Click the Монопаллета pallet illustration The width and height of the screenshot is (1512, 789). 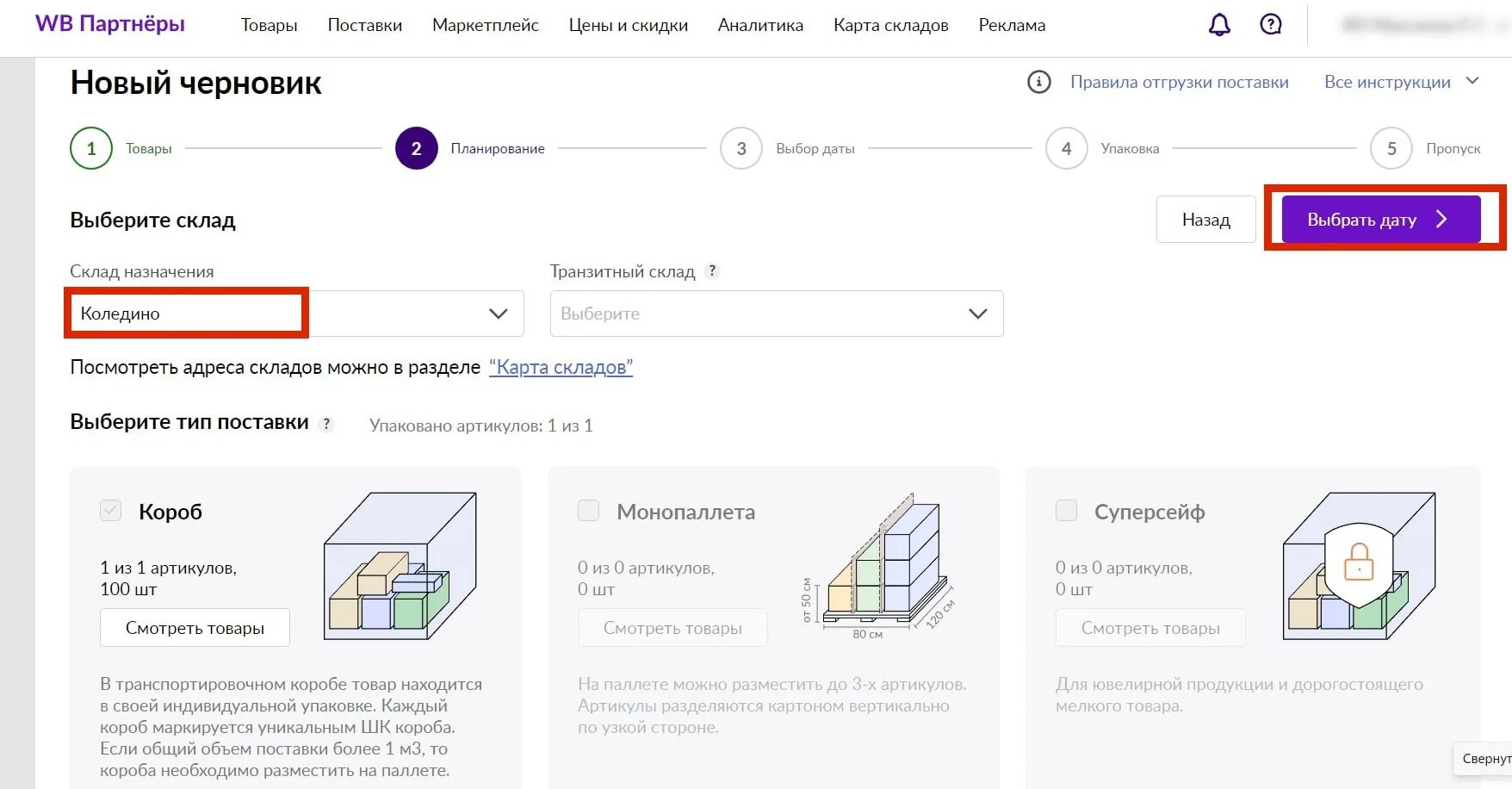click(x=878, y=566)
